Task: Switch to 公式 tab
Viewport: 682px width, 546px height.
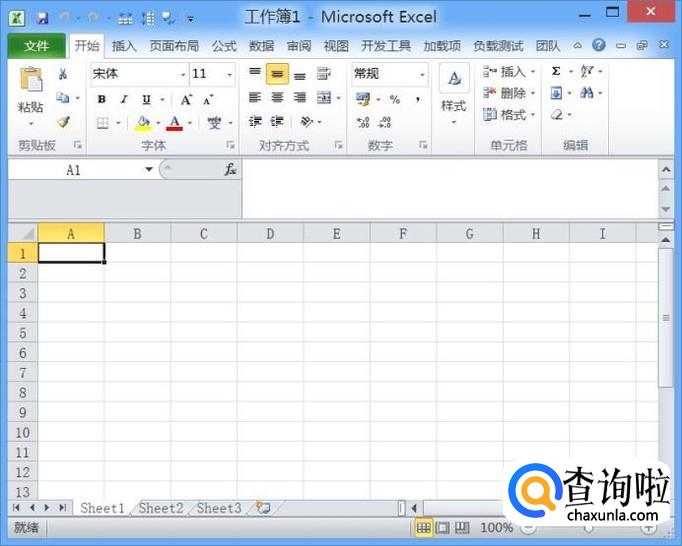Action: (224, 46)
